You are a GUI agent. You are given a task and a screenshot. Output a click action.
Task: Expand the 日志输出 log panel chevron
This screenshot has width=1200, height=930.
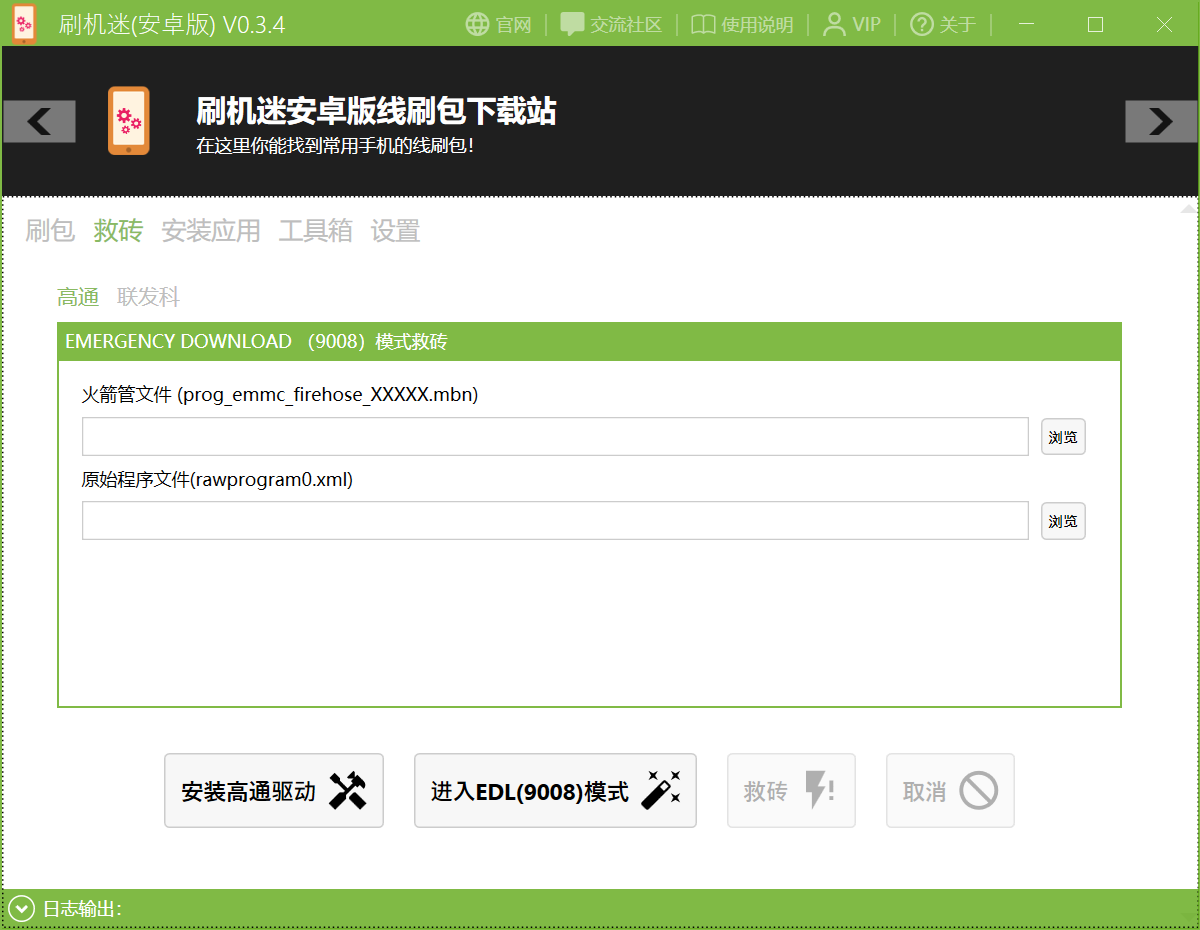click(x=22, y=909)
